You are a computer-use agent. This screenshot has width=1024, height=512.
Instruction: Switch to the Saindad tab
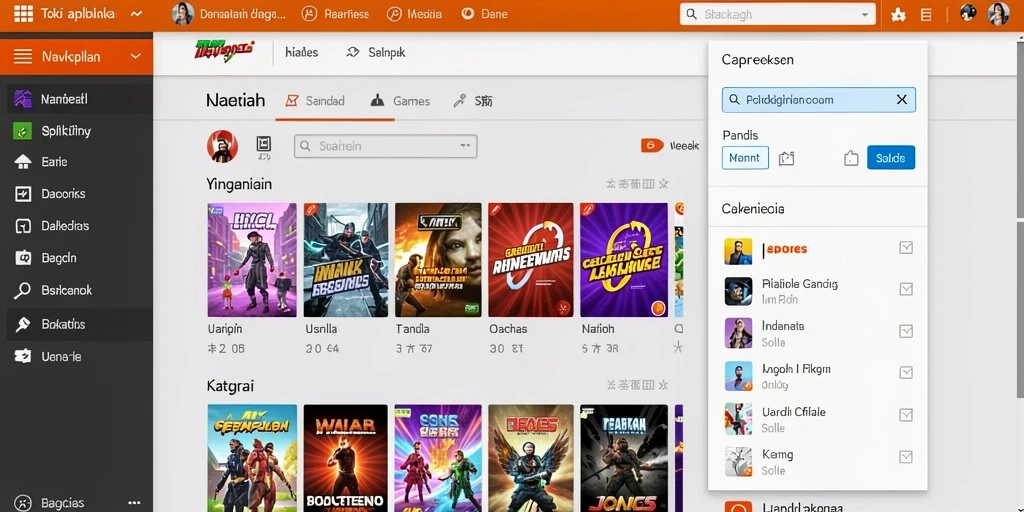[x=315, y=101]
